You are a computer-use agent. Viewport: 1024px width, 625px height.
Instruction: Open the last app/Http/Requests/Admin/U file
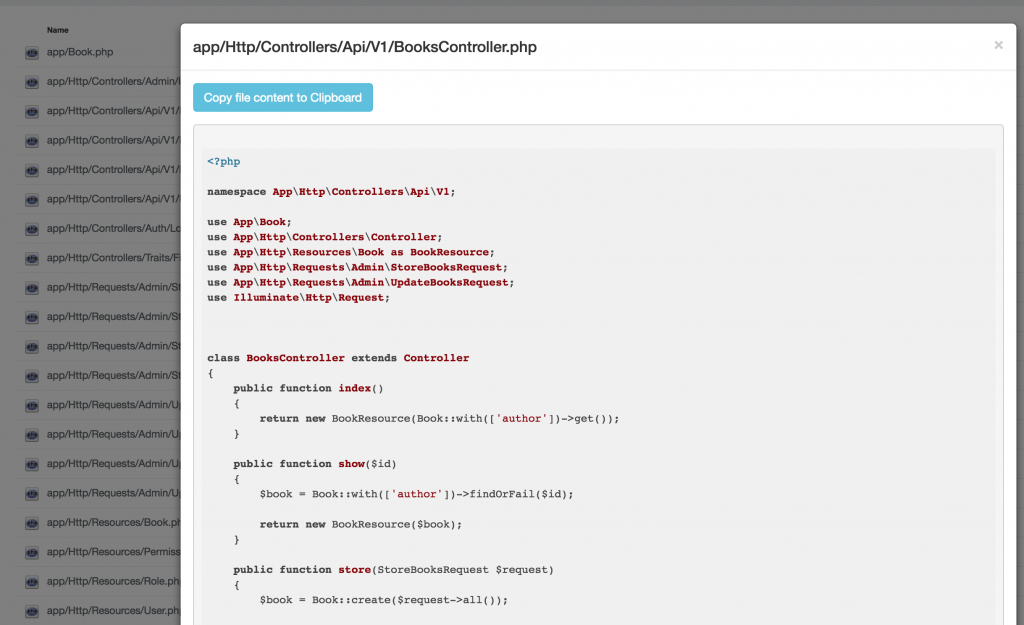(110, 493)
